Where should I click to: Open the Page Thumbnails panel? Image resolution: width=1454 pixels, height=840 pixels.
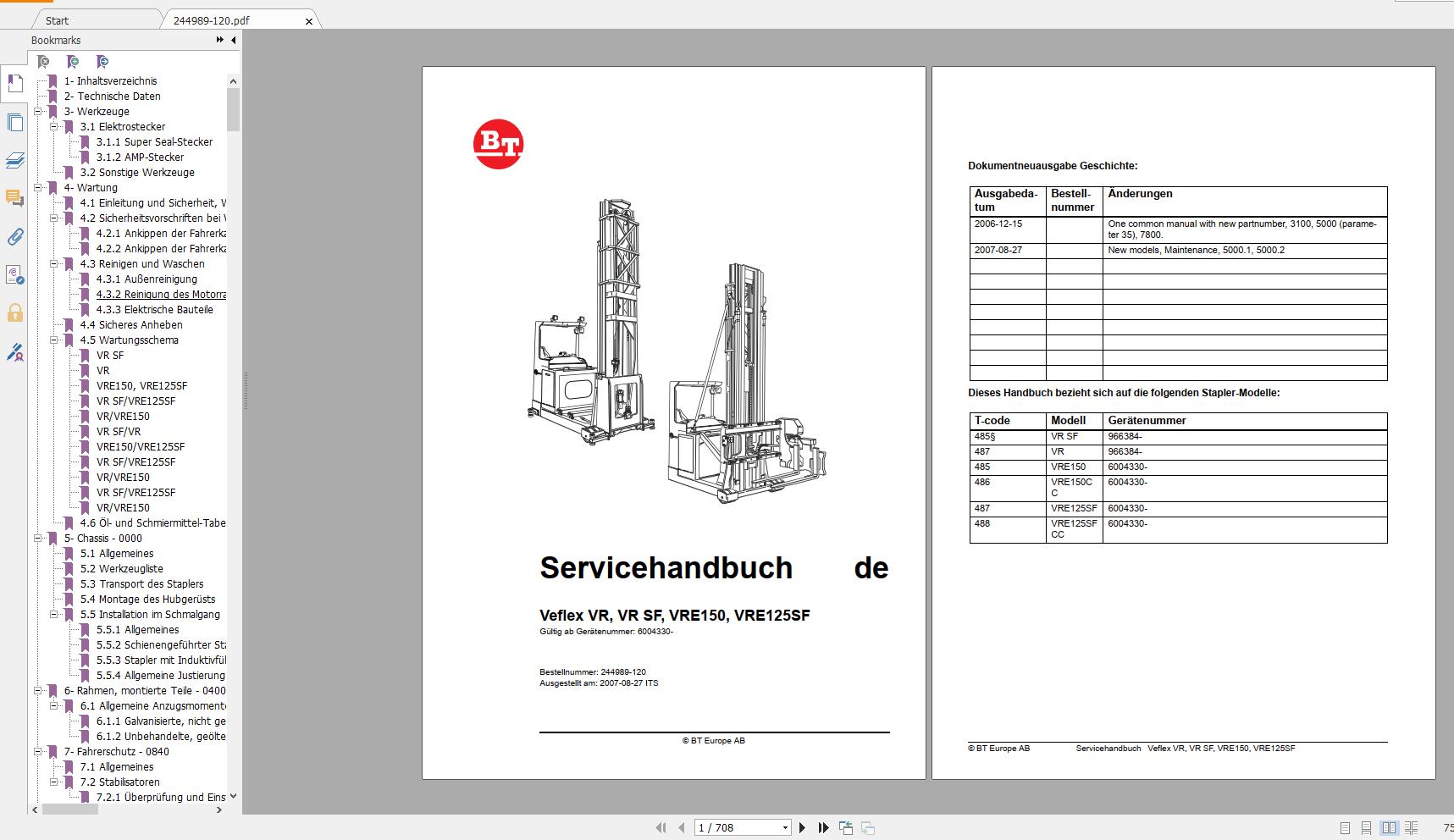click(x=15, y=123)
